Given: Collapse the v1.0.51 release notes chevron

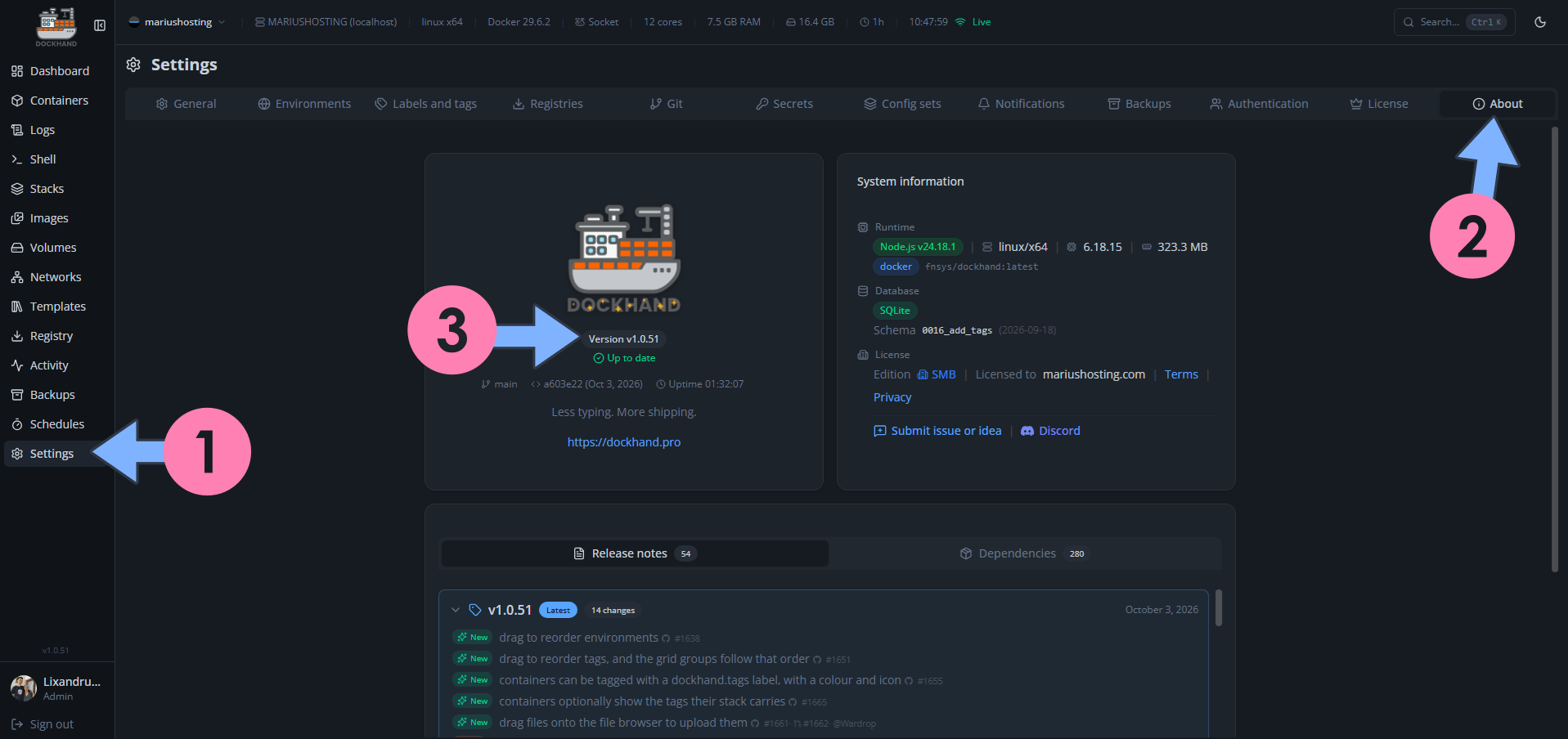Looking at the screenshot, I should [x=456, y=610].
